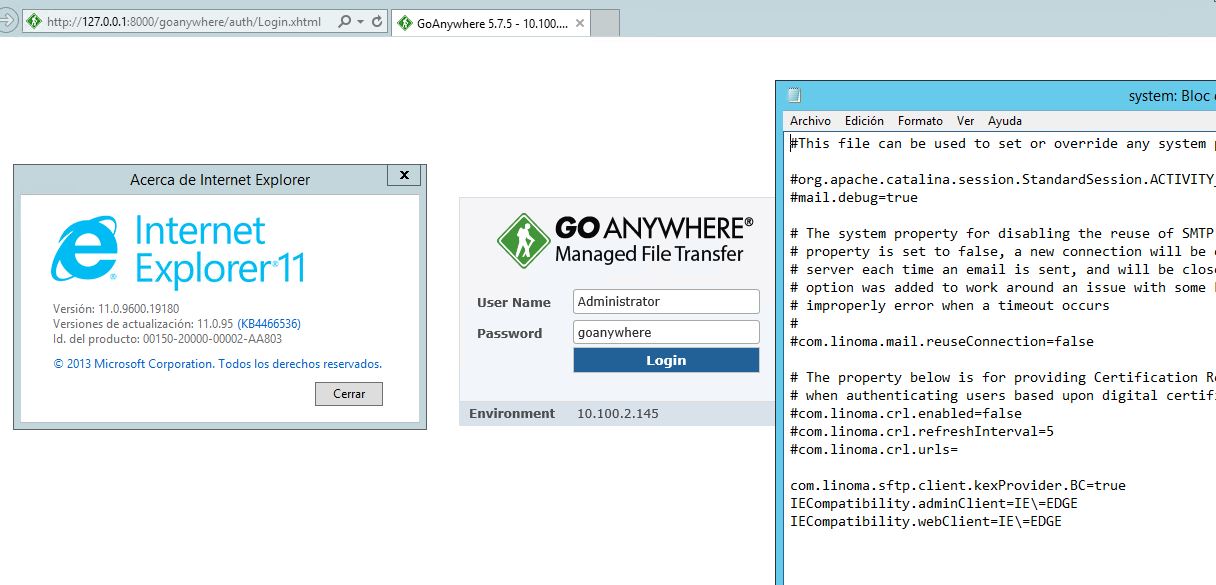Click the '#com.linoma.crl.urls=' line
The width and height of the screenshot is (1216, 585).
coord(874,450)
